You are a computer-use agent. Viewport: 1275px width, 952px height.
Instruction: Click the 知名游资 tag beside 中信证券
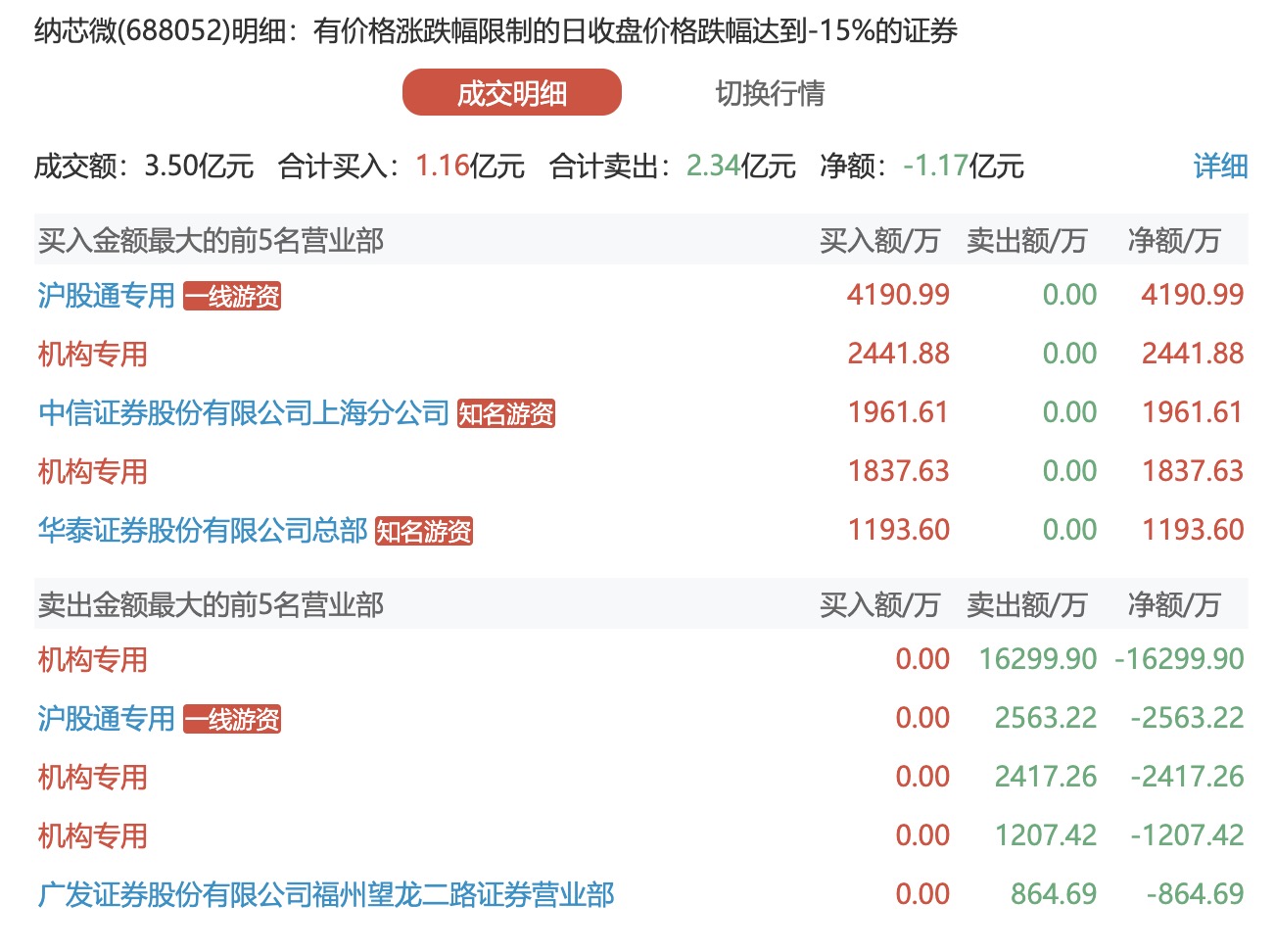[x=506, y=413]
